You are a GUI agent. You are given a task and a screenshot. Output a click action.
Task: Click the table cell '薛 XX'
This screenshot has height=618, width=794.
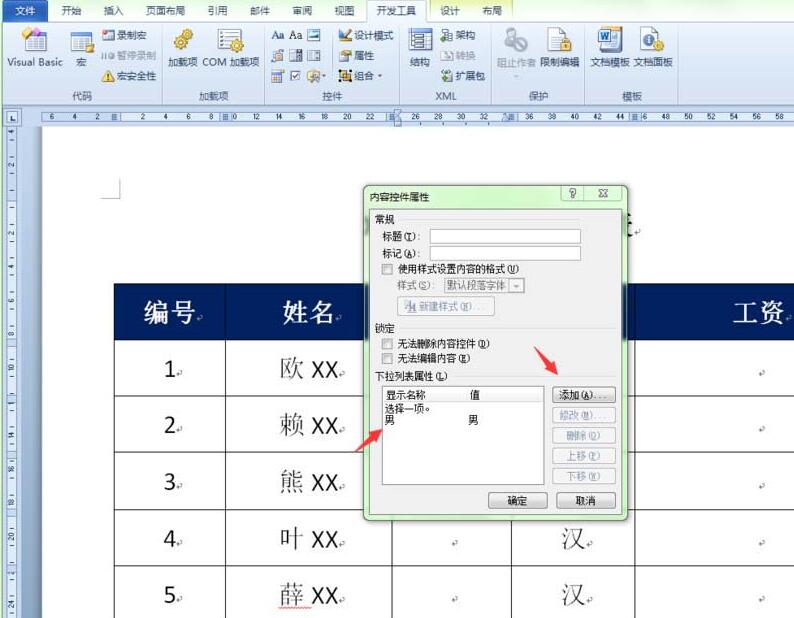(309, 594)
